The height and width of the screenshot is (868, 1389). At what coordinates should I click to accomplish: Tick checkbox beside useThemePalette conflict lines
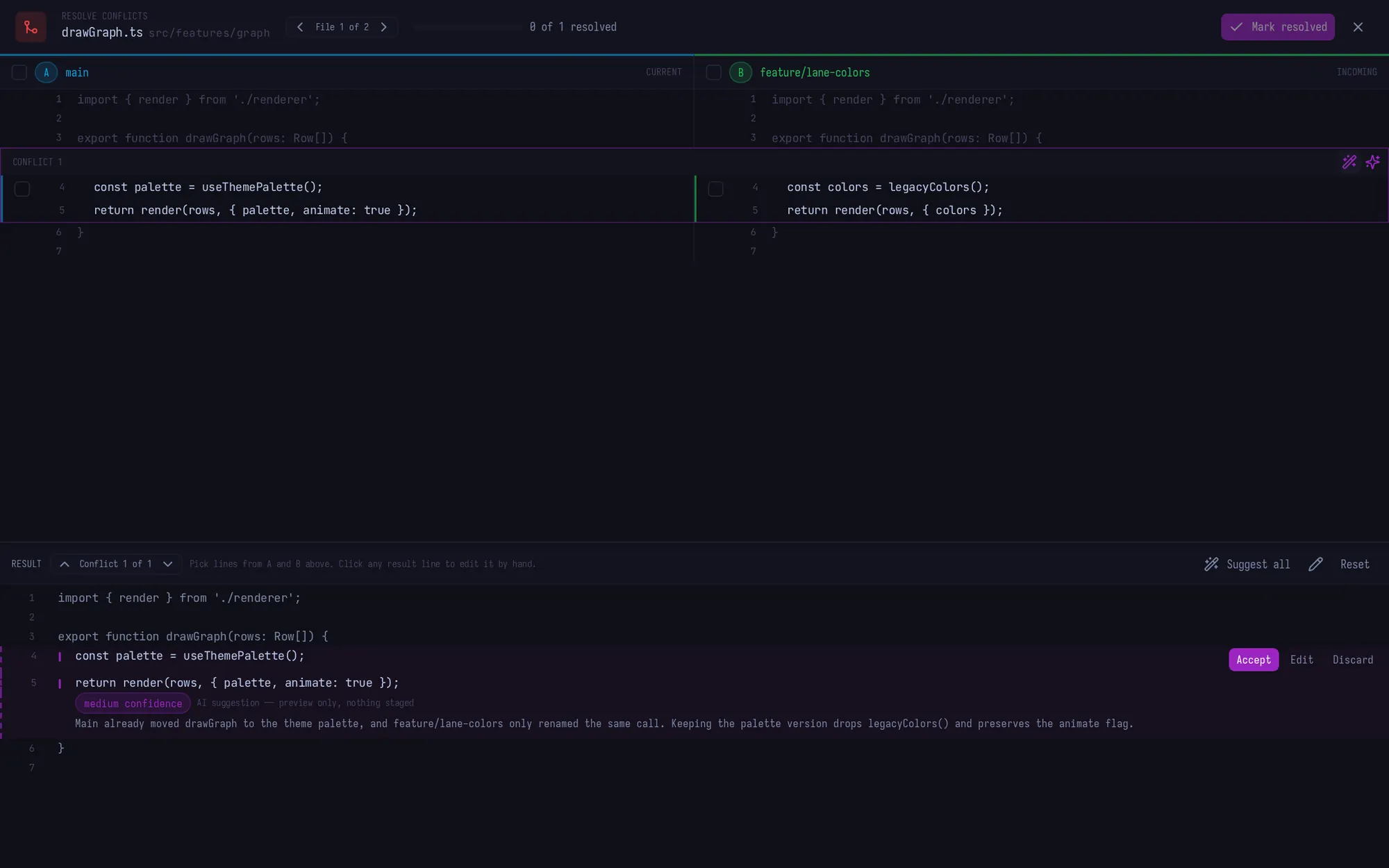(x=22, y=189)
